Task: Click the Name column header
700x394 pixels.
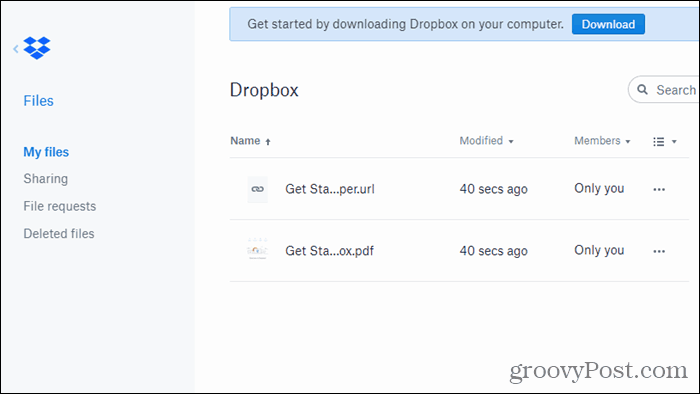Action: (x=245, y=141)
